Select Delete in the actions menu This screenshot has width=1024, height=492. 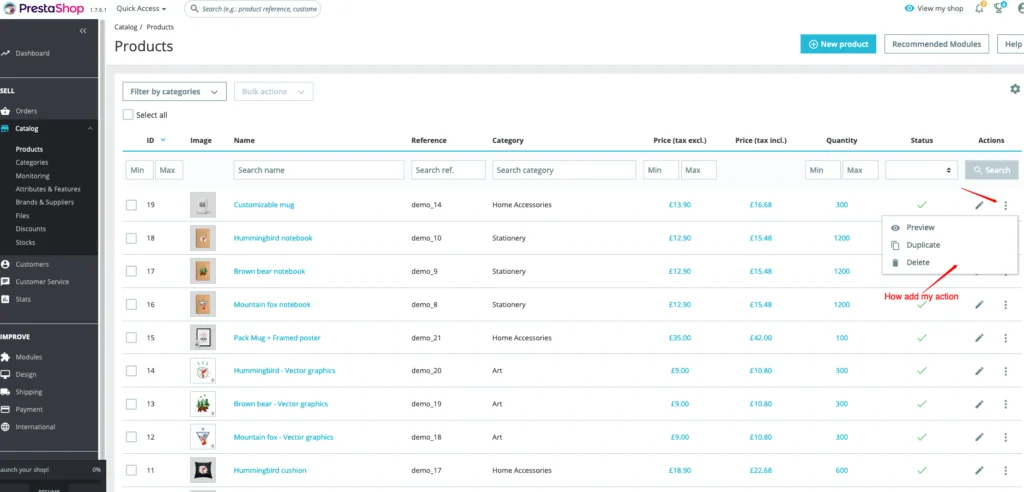coord(917,262)
